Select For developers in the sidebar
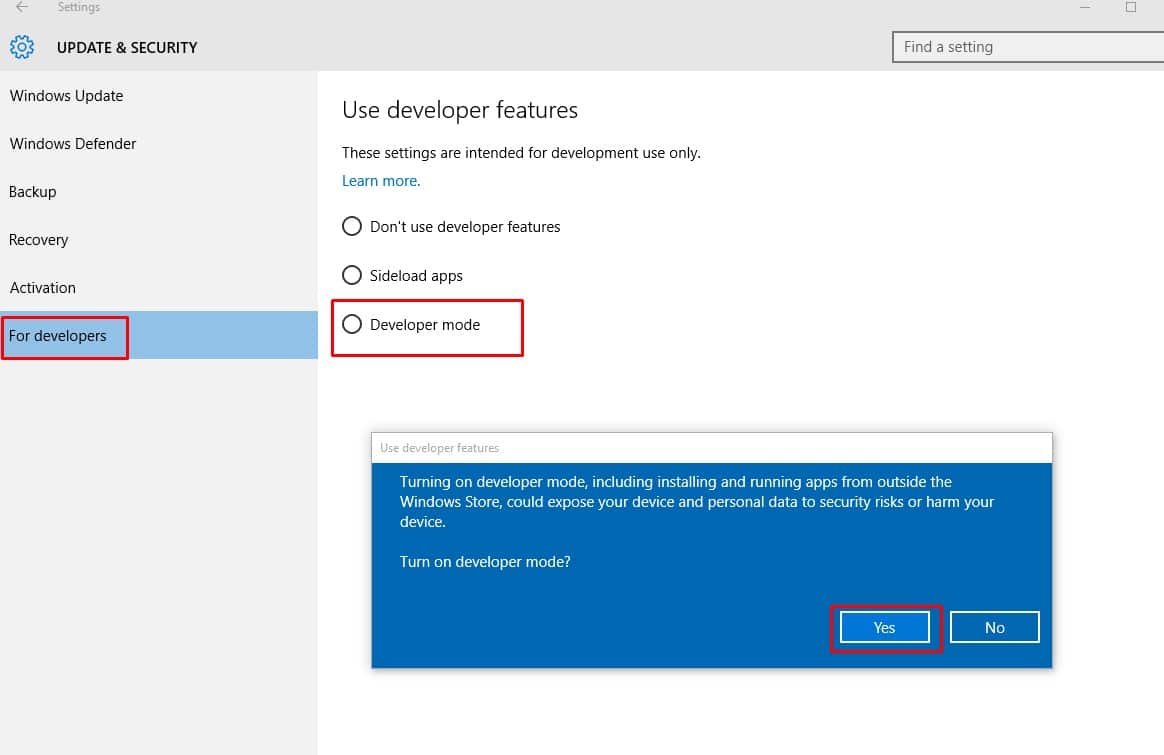 (x=58, y=336)
